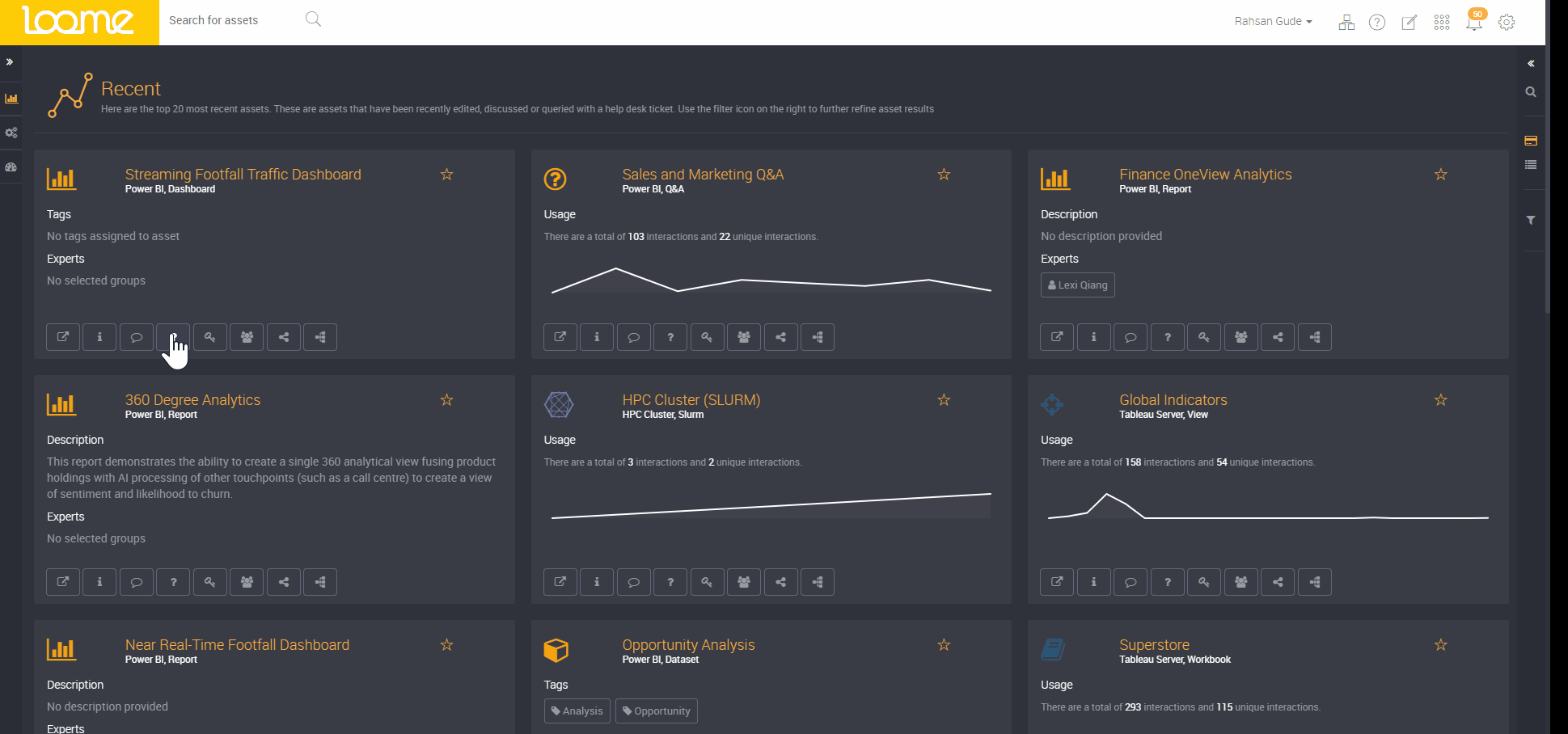The width and height of the screenshot is (1568, 734).
Task: Click key icon on Finance OneView Analytics card
Action: pyautogui.click(x=1204, y=337)
